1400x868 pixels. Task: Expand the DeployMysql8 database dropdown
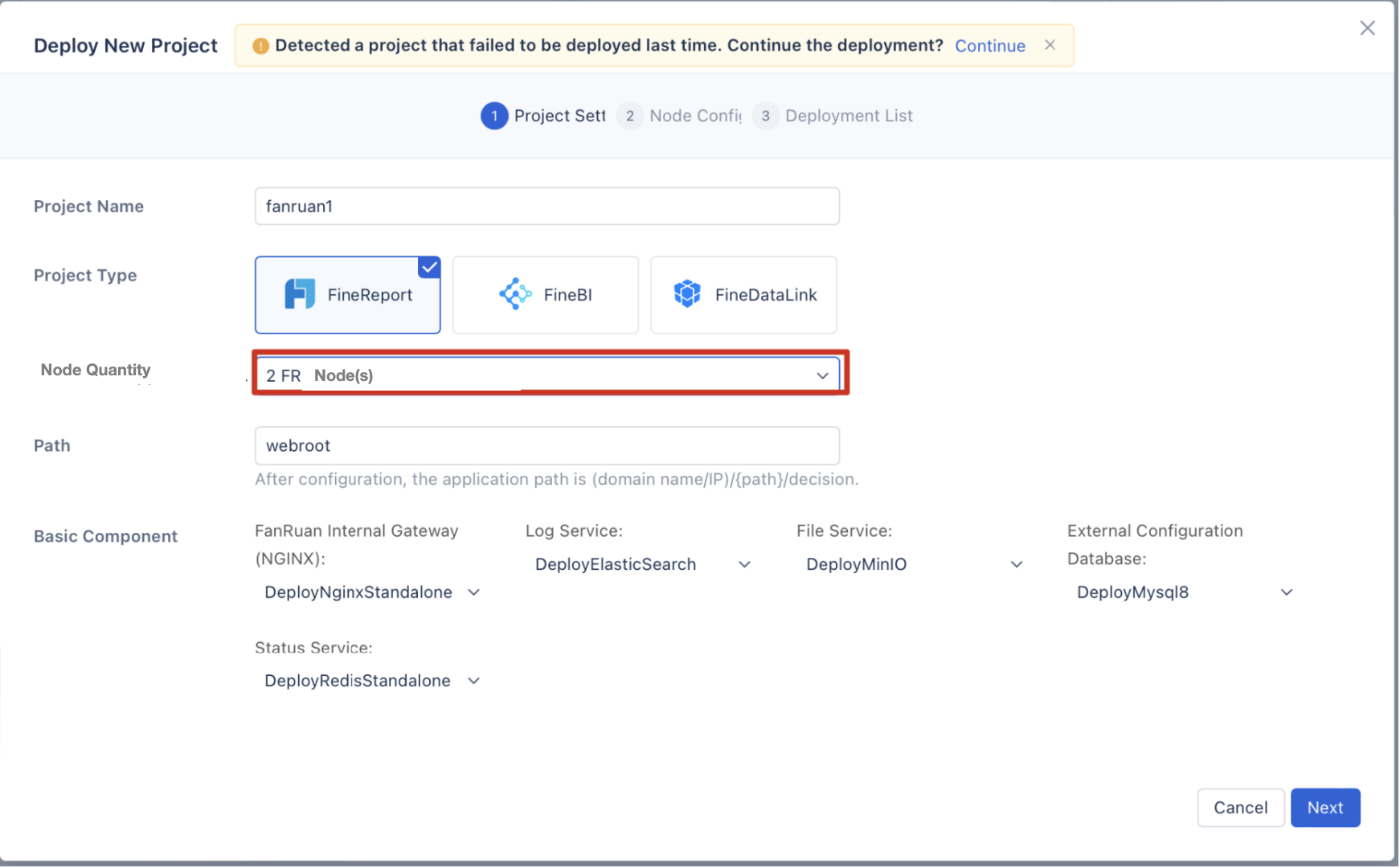[1287, 592]
